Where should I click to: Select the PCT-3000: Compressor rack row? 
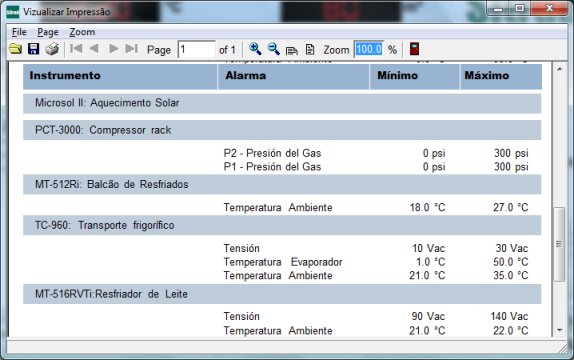click(282, 130)
